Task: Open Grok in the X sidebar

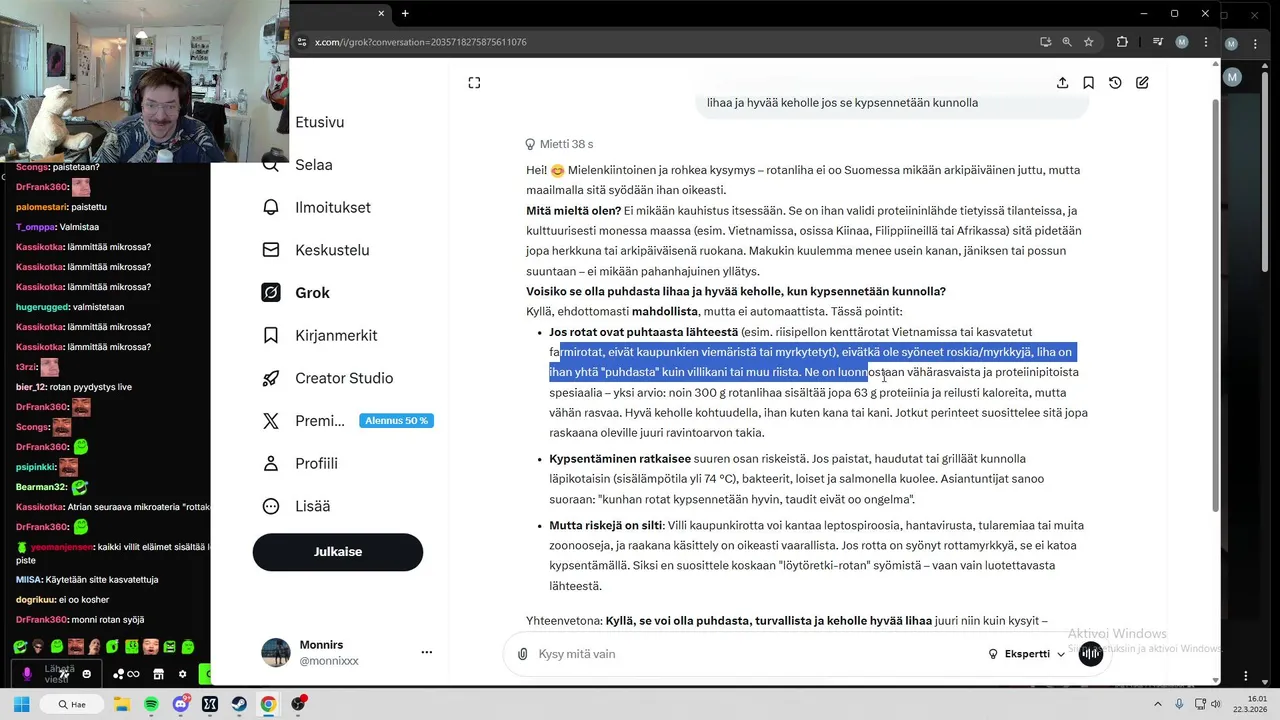Action: pyautogui.click(x=296, y=293)
